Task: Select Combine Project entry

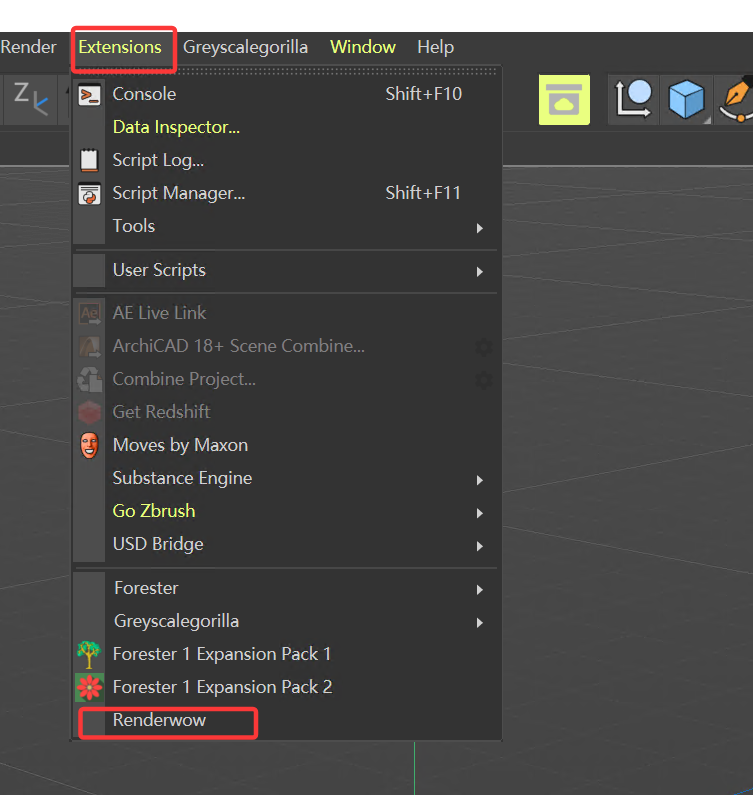Action: coord(287,379)
